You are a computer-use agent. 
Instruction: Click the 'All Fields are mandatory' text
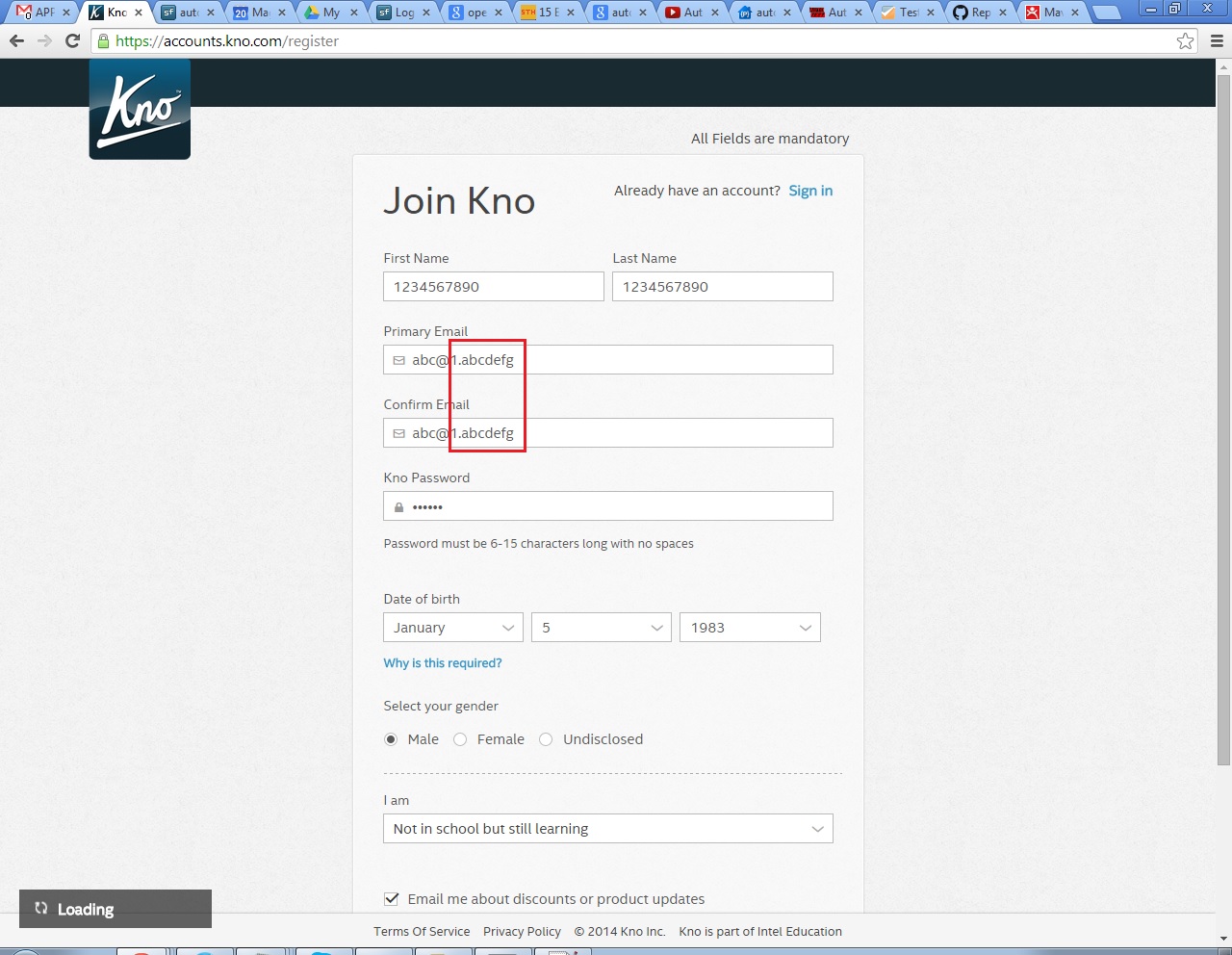[x=770, y=139]
